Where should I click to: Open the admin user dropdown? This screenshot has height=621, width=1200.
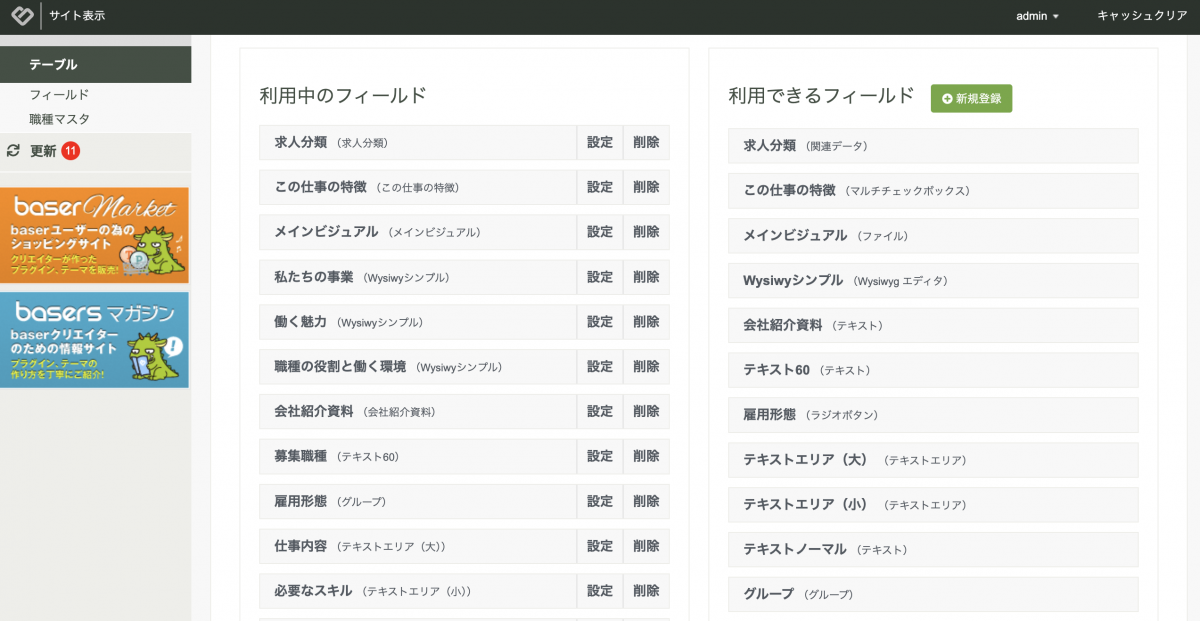coord(1037,16)
